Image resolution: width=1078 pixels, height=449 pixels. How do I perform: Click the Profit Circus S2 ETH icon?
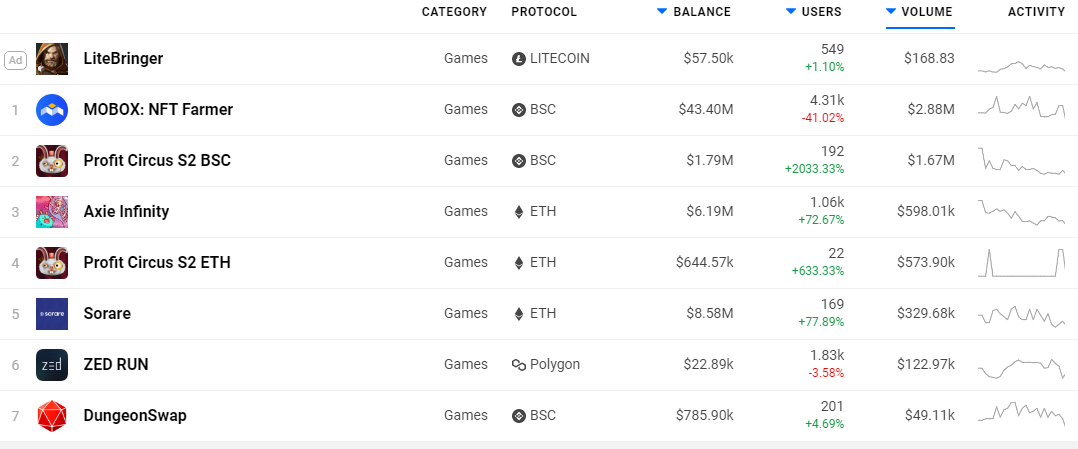pyautogui.click(x=52, y=263)
